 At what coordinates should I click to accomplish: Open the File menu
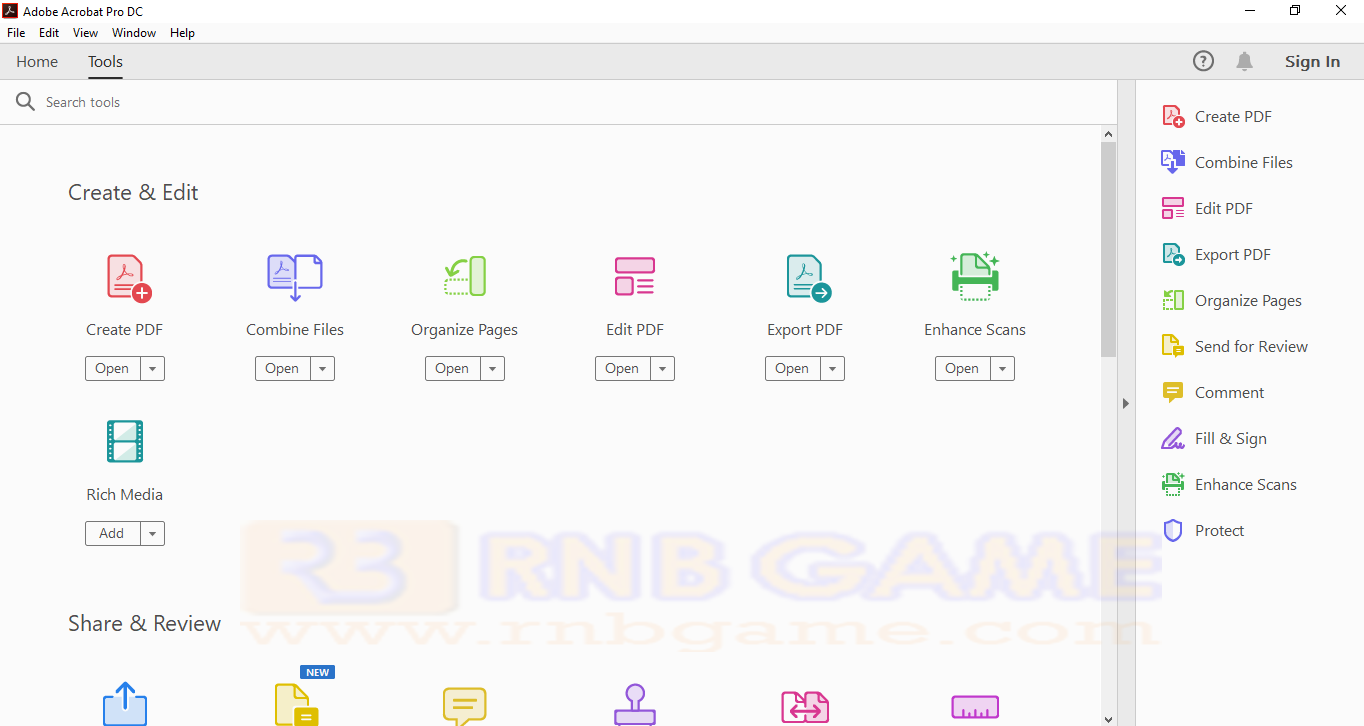coord(16,33)
